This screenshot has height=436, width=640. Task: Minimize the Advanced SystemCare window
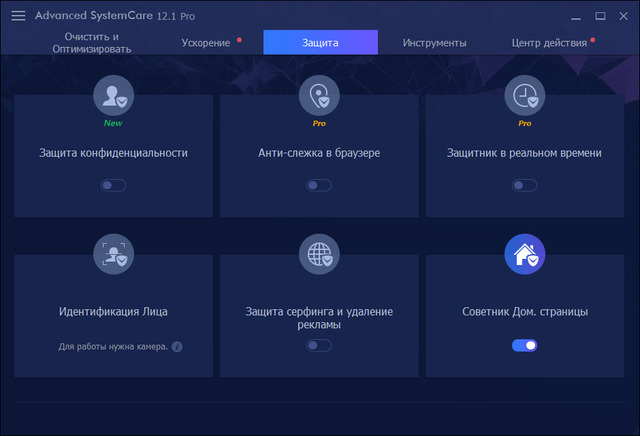pos(576,16)
